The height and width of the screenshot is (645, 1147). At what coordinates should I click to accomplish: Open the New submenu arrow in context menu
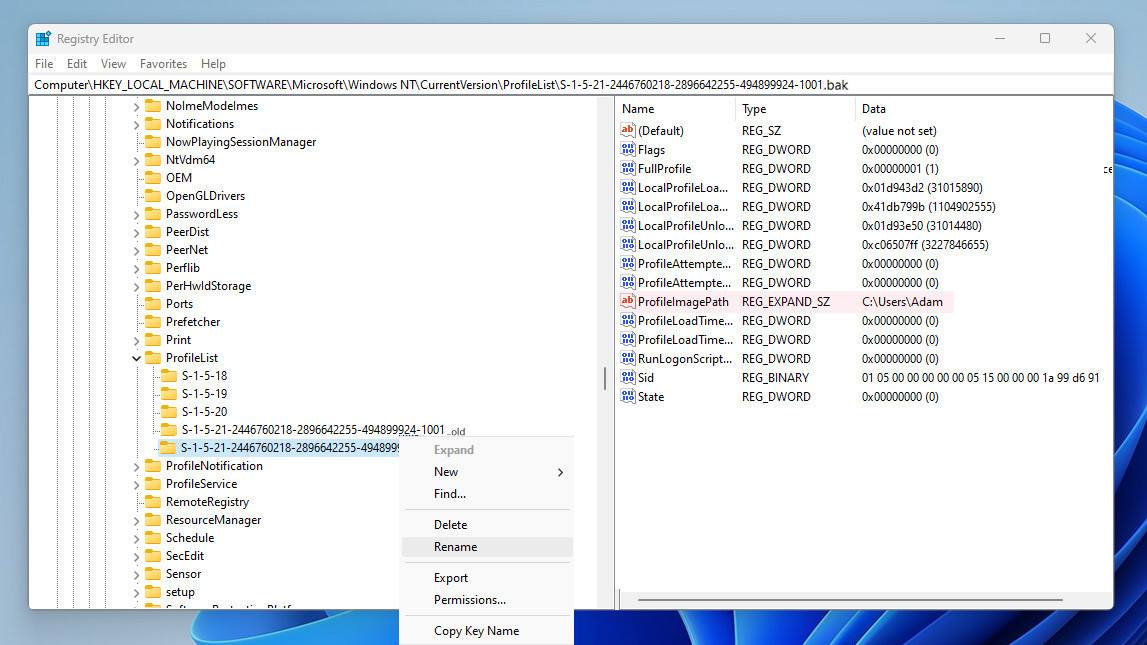(x=560, y=472)
